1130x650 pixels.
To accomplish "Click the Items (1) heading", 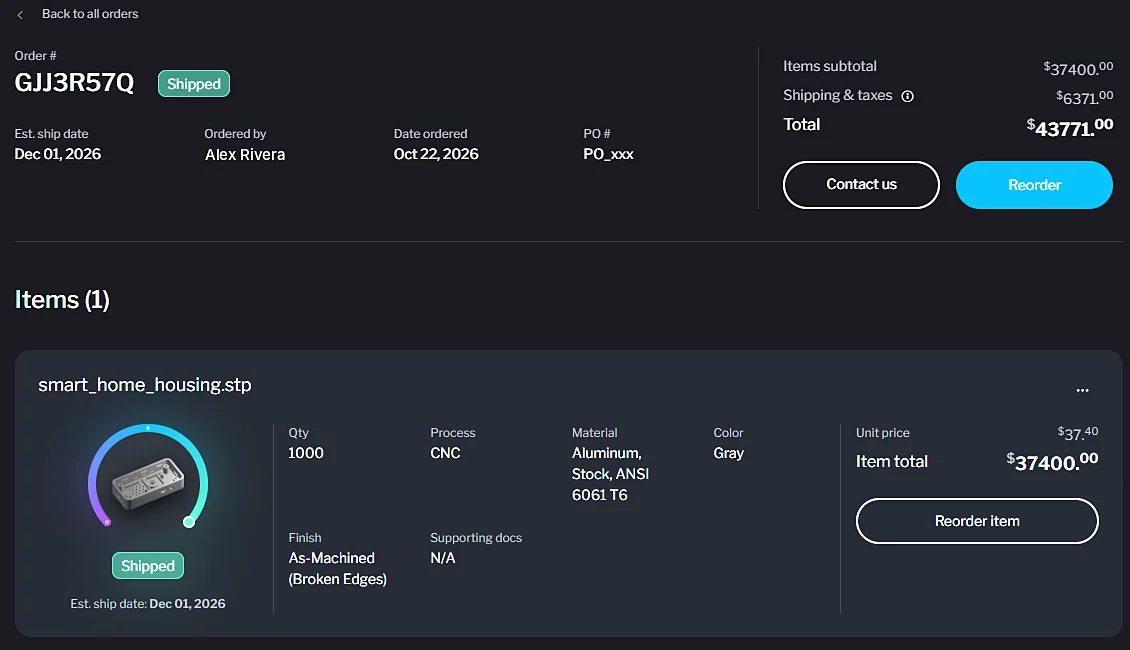I will [62, 300].
